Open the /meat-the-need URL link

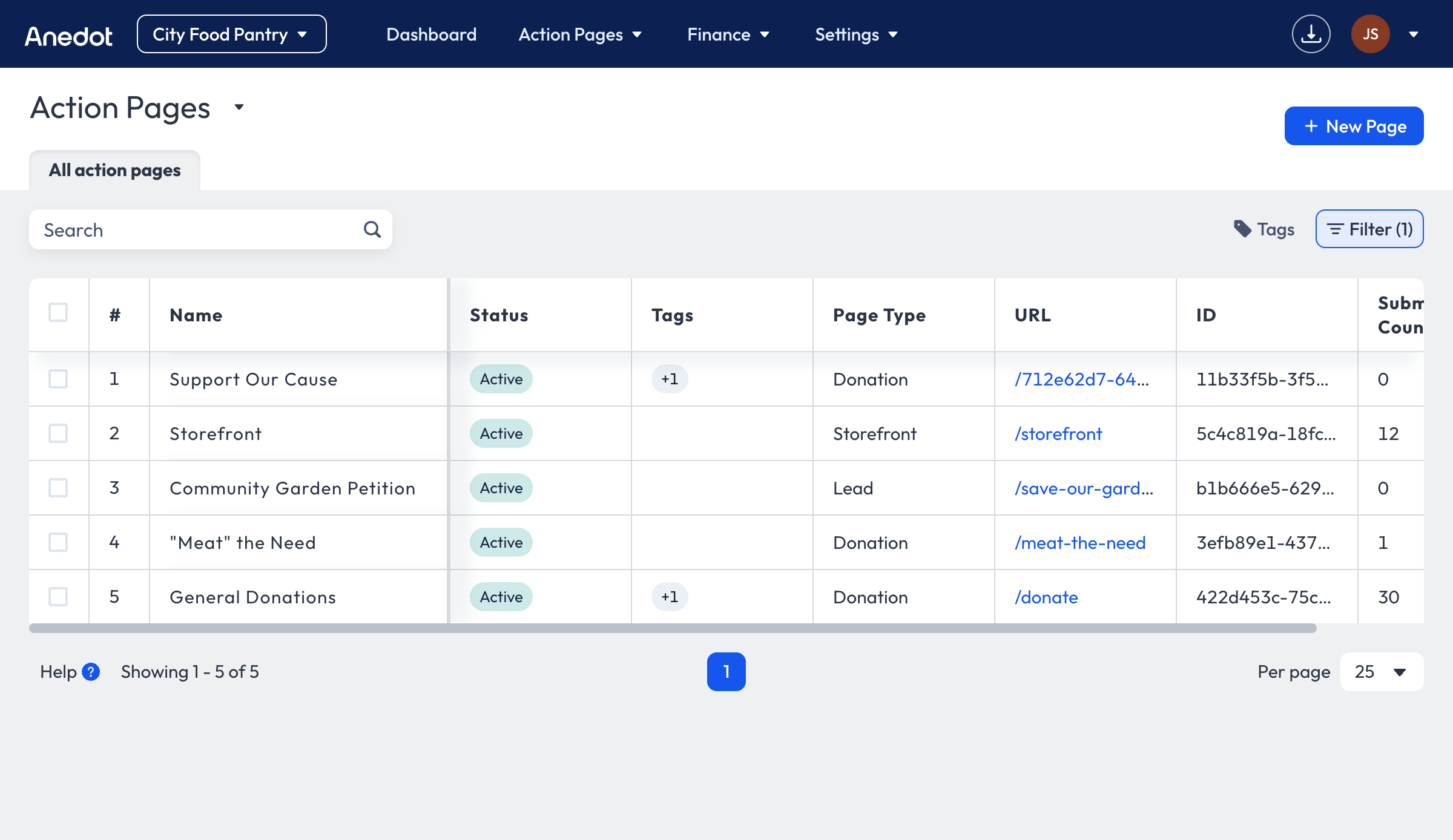[1080, 542]
